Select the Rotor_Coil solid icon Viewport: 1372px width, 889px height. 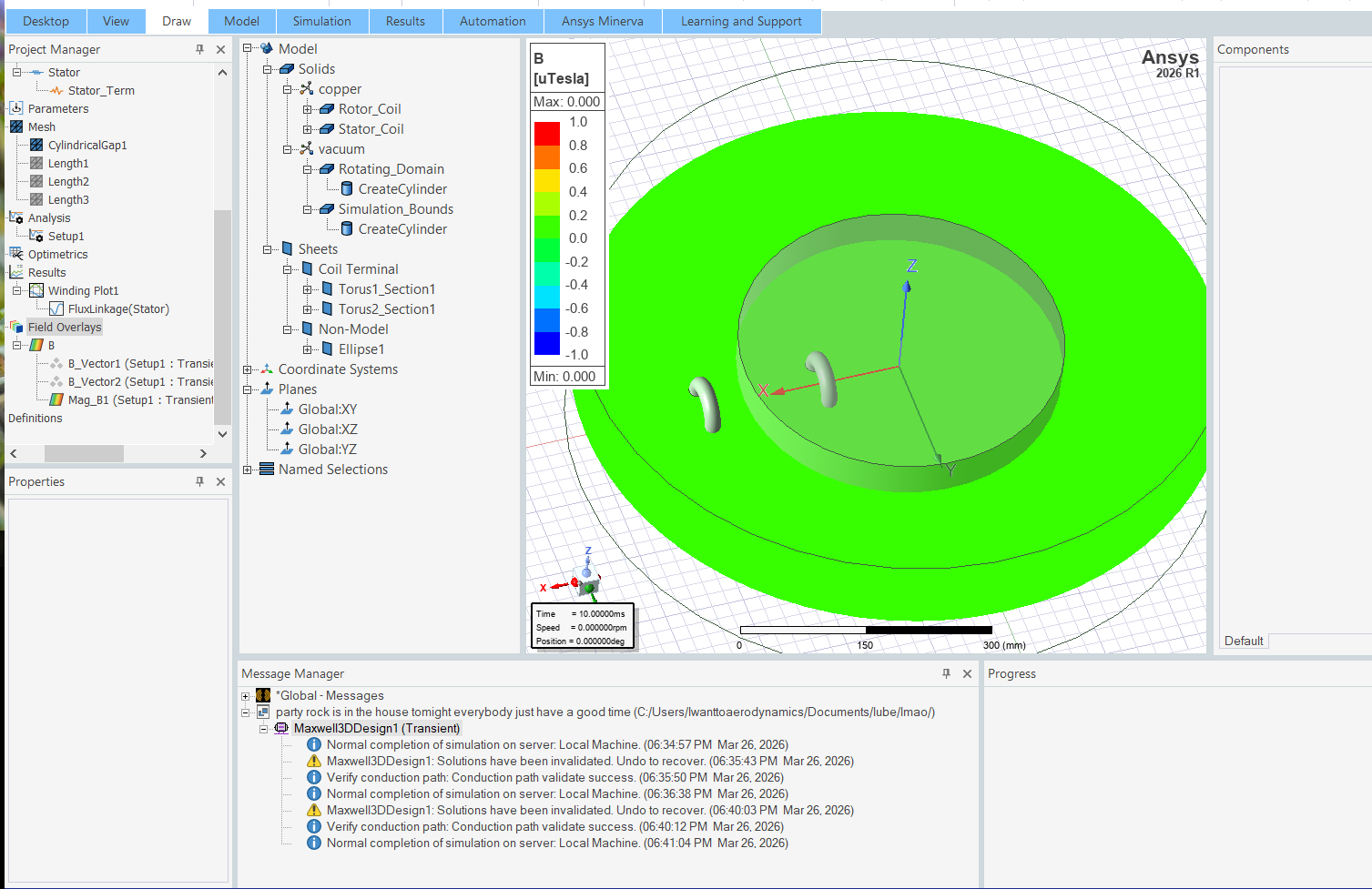coord(327,109)
